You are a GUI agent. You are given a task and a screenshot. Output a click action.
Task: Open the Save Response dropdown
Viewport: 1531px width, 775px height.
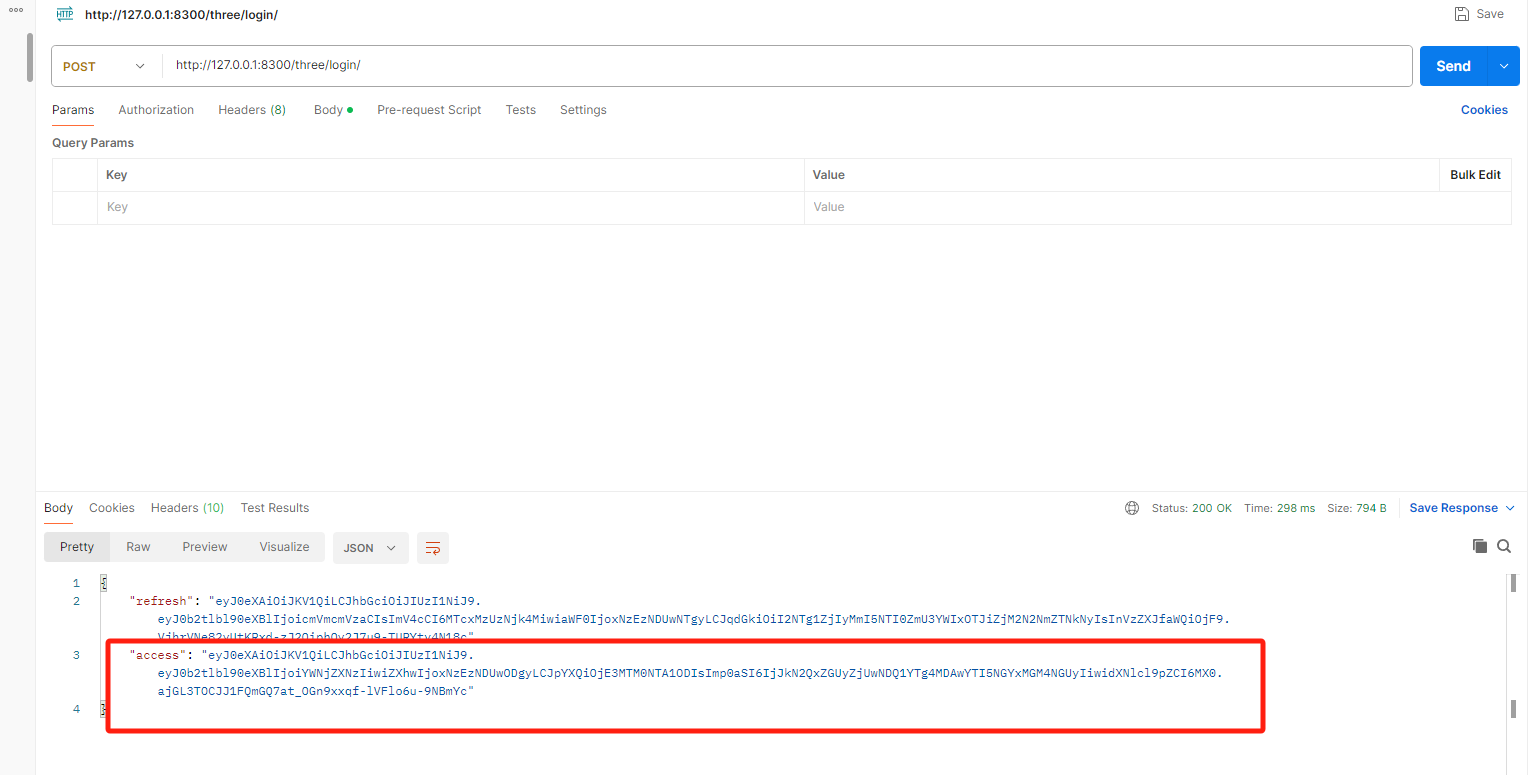click(1462, 508)
